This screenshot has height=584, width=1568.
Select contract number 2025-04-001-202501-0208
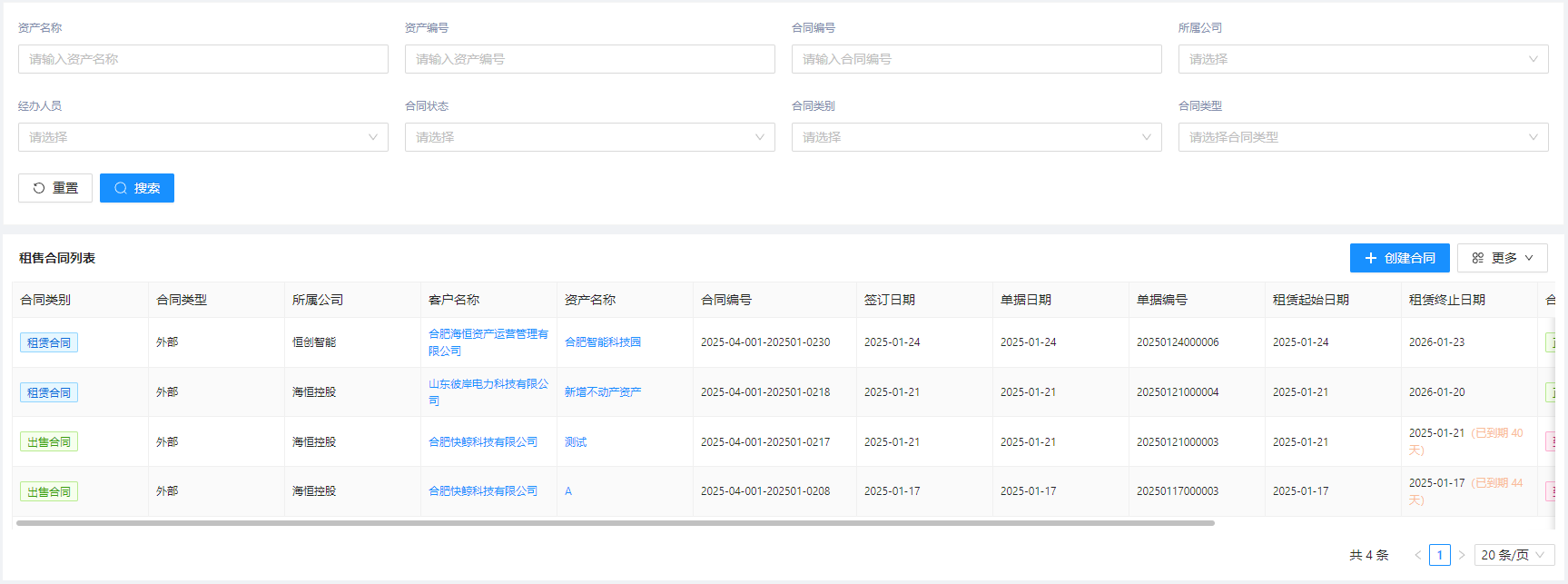coord(765,491)
